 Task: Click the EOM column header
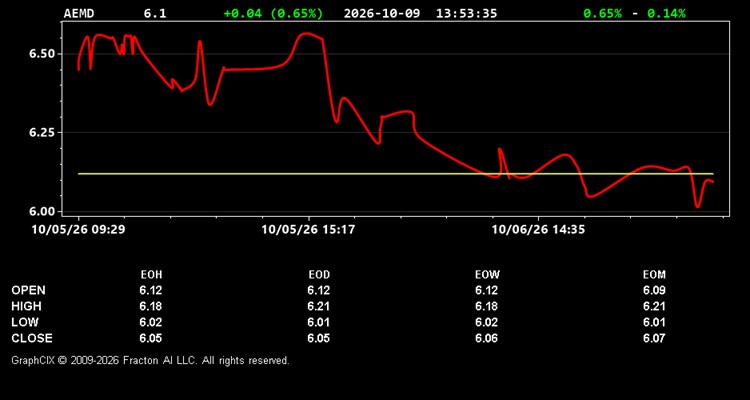click(654, 275)
